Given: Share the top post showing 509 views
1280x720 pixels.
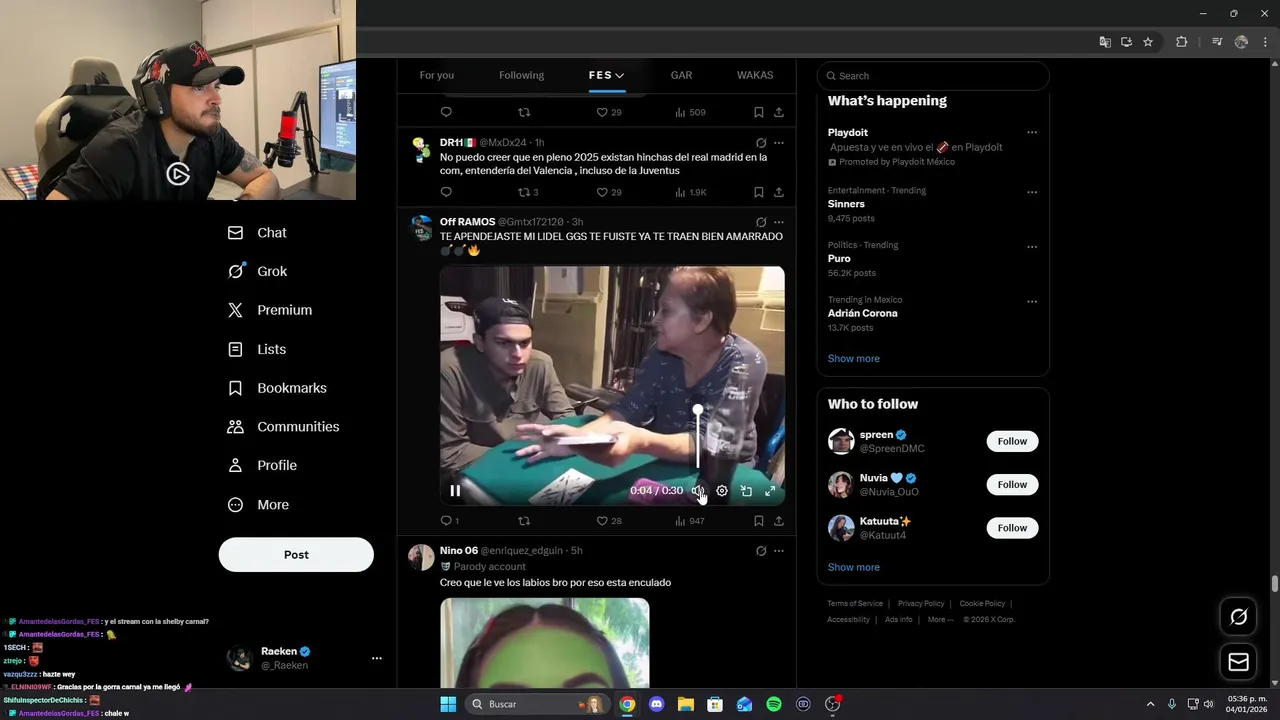Looking at the screenshot, I should (x=779, y=112).
